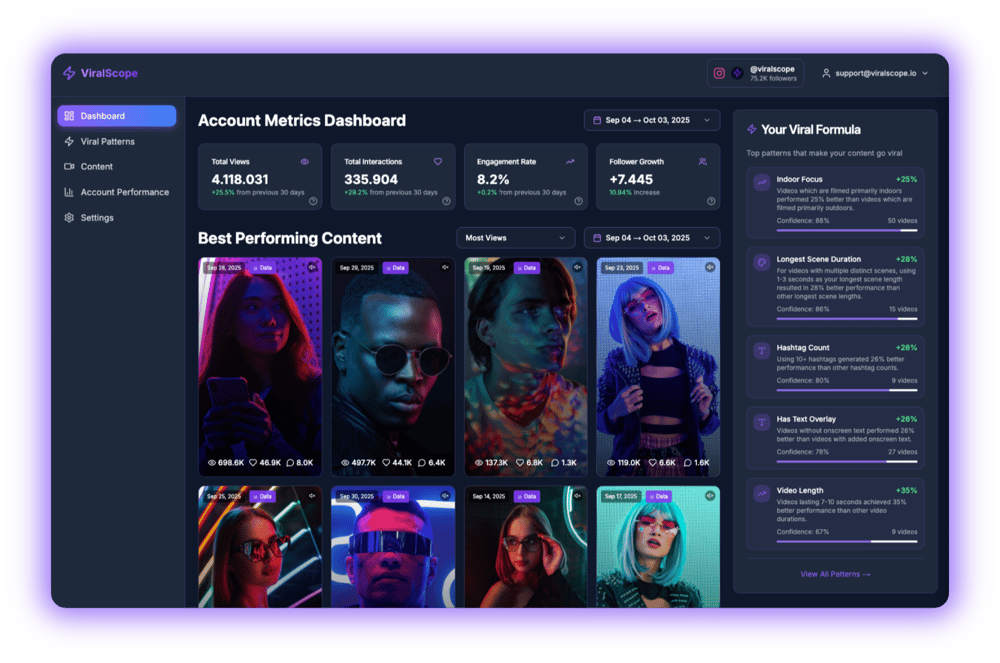1000x663 pixels.
Task: Toggle mute on the Sep 28 video
Action: [312, 268]
